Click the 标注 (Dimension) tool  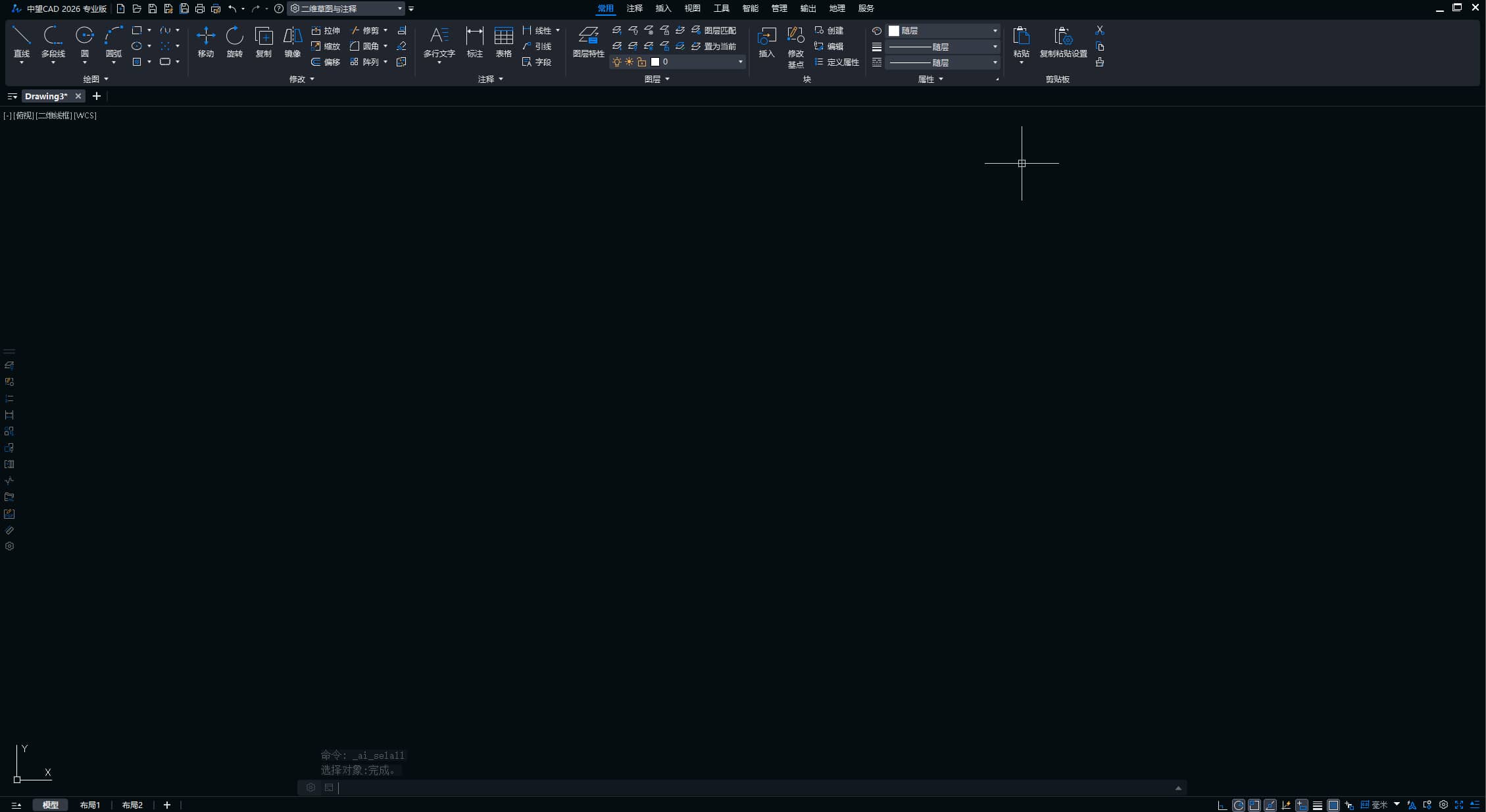point(474,43)
